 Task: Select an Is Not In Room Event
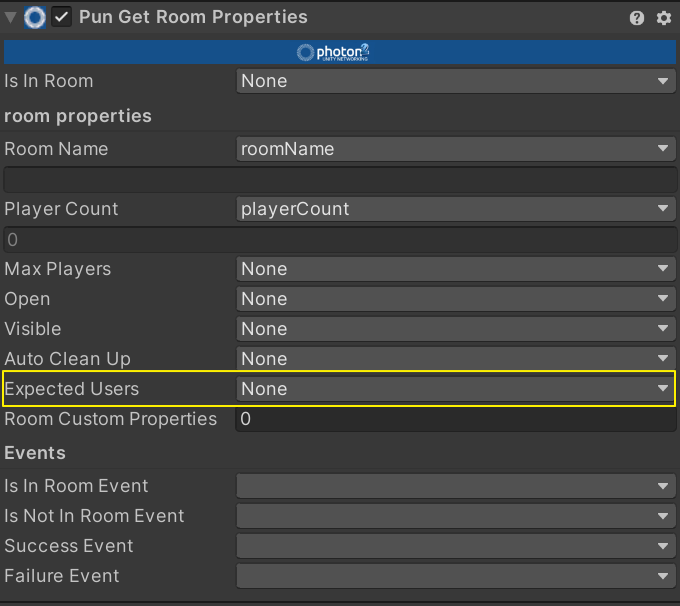coord(455,516)
